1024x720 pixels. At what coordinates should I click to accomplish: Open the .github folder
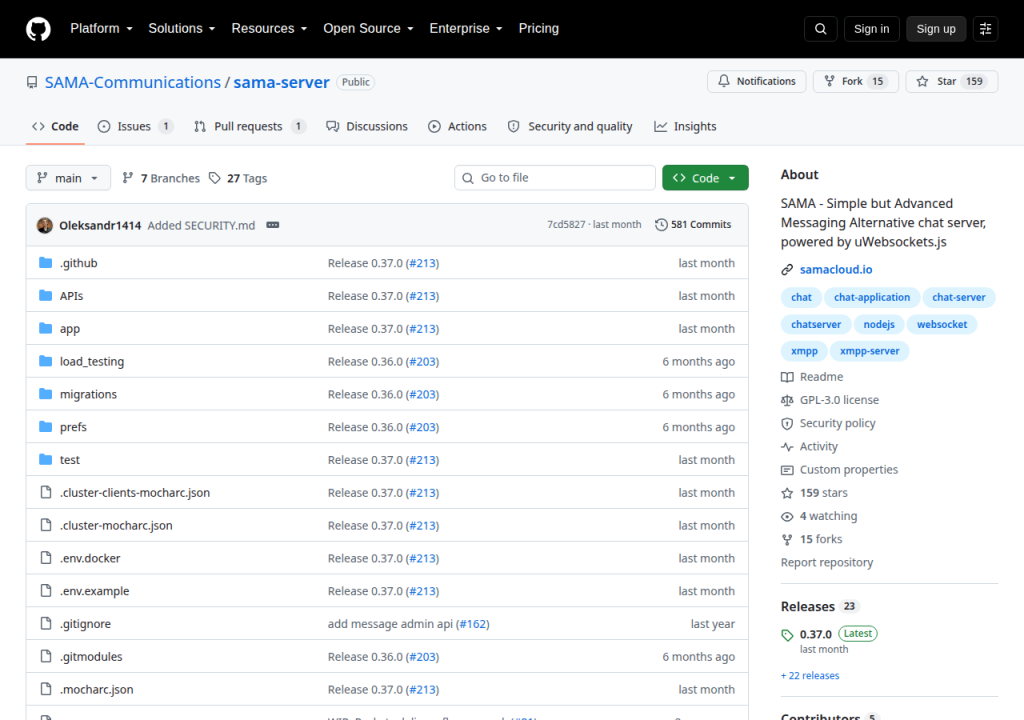pyautogui.click(x=78, y=263)
